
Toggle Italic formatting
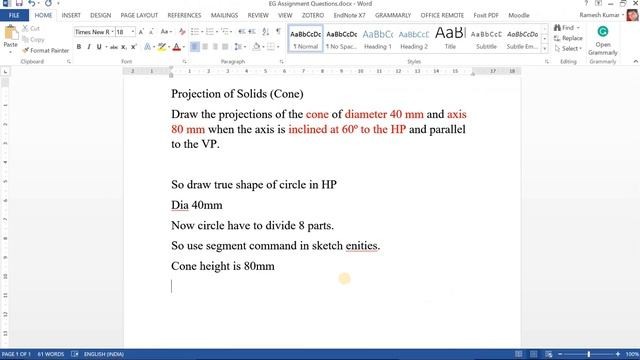[x=89, y=47]
